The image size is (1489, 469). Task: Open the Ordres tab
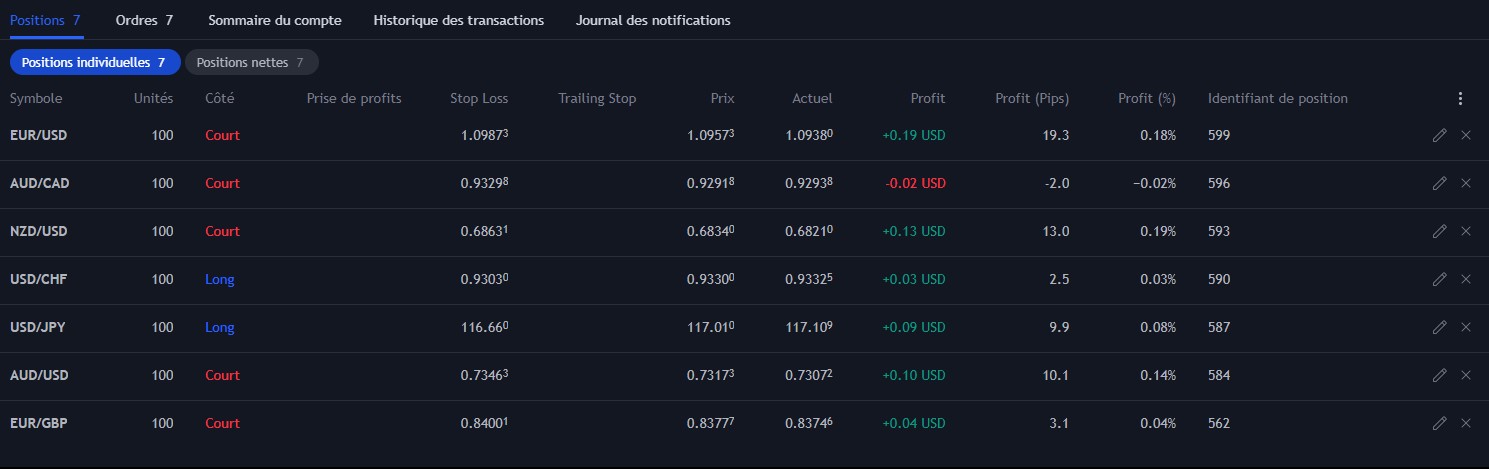tap(144, 20)
